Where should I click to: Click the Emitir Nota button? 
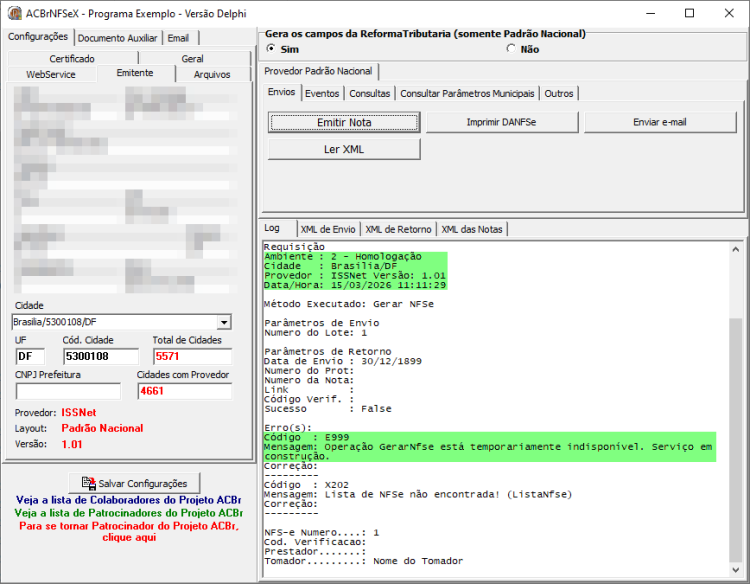tap(344, 122)
